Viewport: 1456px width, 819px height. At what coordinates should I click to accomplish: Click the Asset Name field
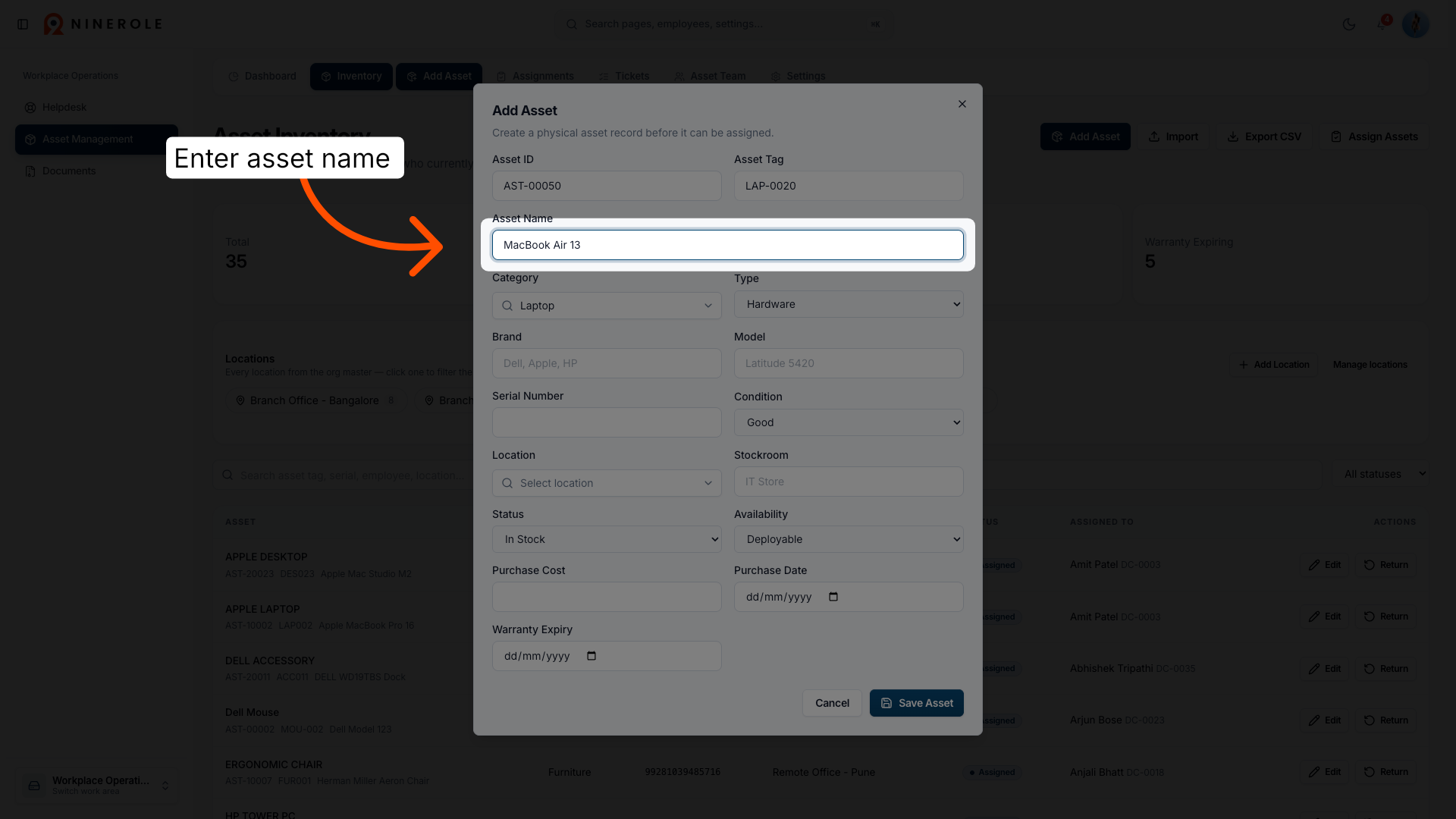pos(728,245)
